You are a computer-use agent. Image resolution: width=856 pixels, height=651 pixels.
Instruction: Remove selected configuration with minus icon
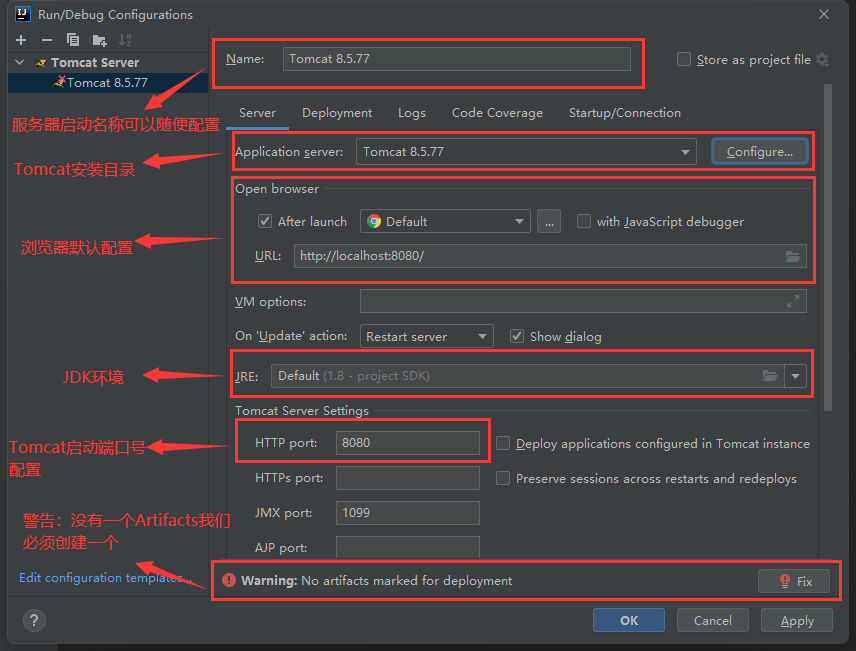[47, 40]
